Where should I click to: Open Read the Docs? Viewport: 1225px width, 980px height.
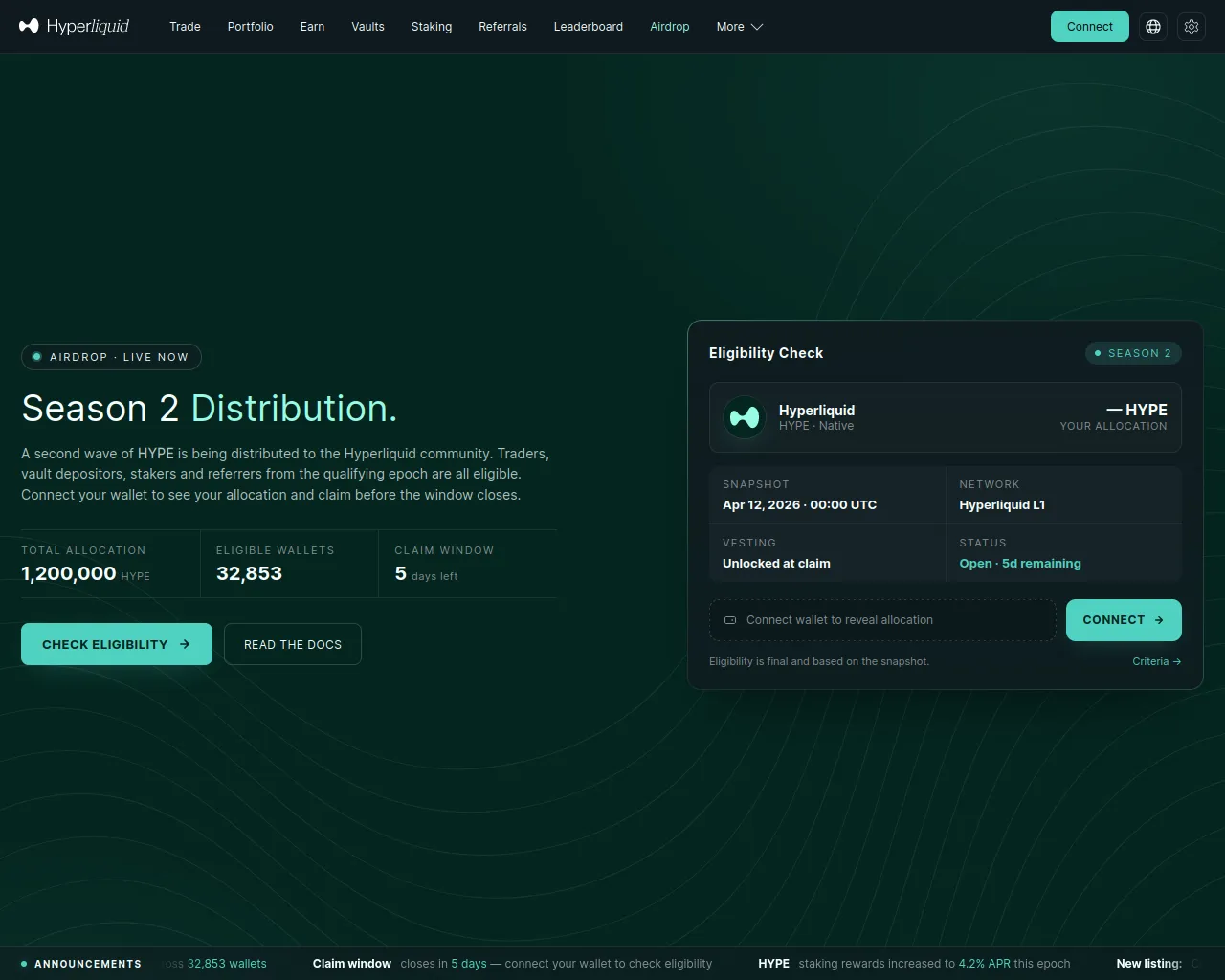point(293,644)
